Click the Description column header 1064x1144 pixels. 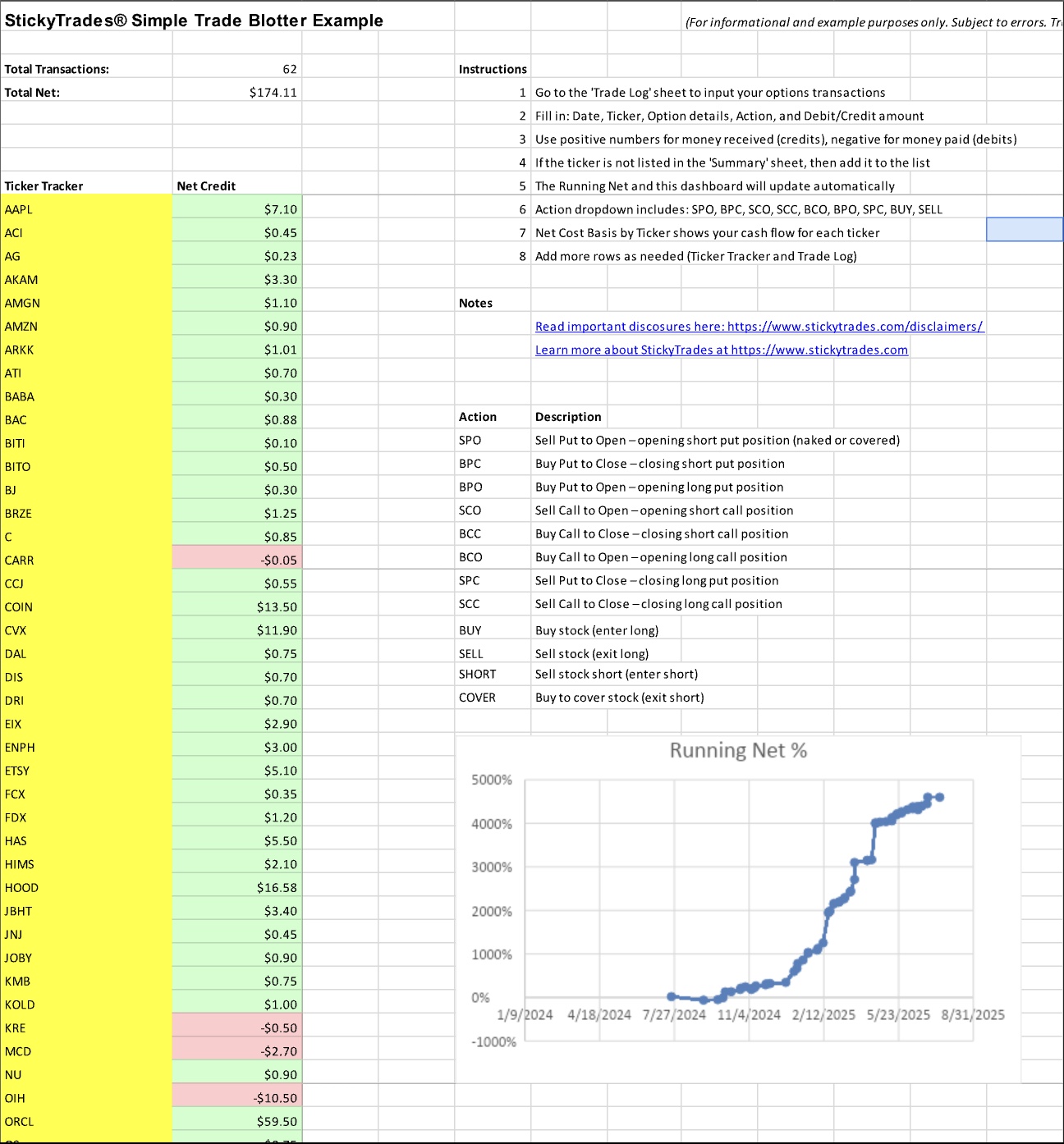(568, 417)
